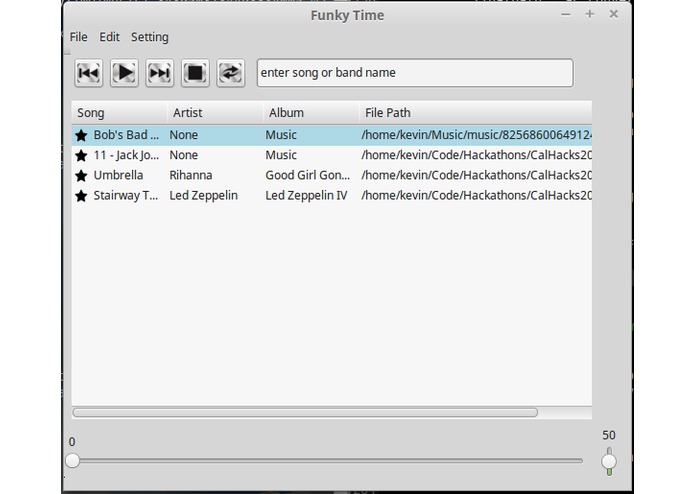Click the Rihanna artist cell
This screenshot has width=695, height=494.
(191, 175)
